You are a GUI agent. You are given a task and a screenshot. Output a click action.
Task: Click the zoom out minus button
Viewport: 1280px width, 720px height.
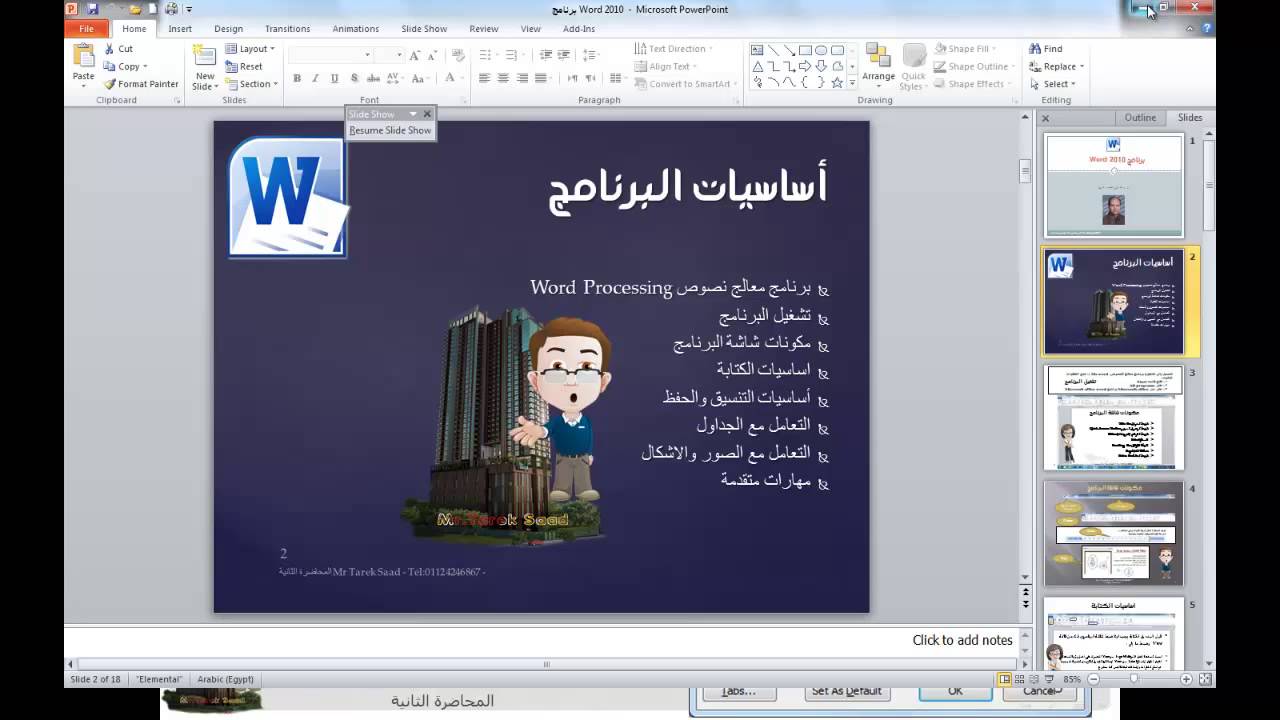click(x=1092, y=679)
